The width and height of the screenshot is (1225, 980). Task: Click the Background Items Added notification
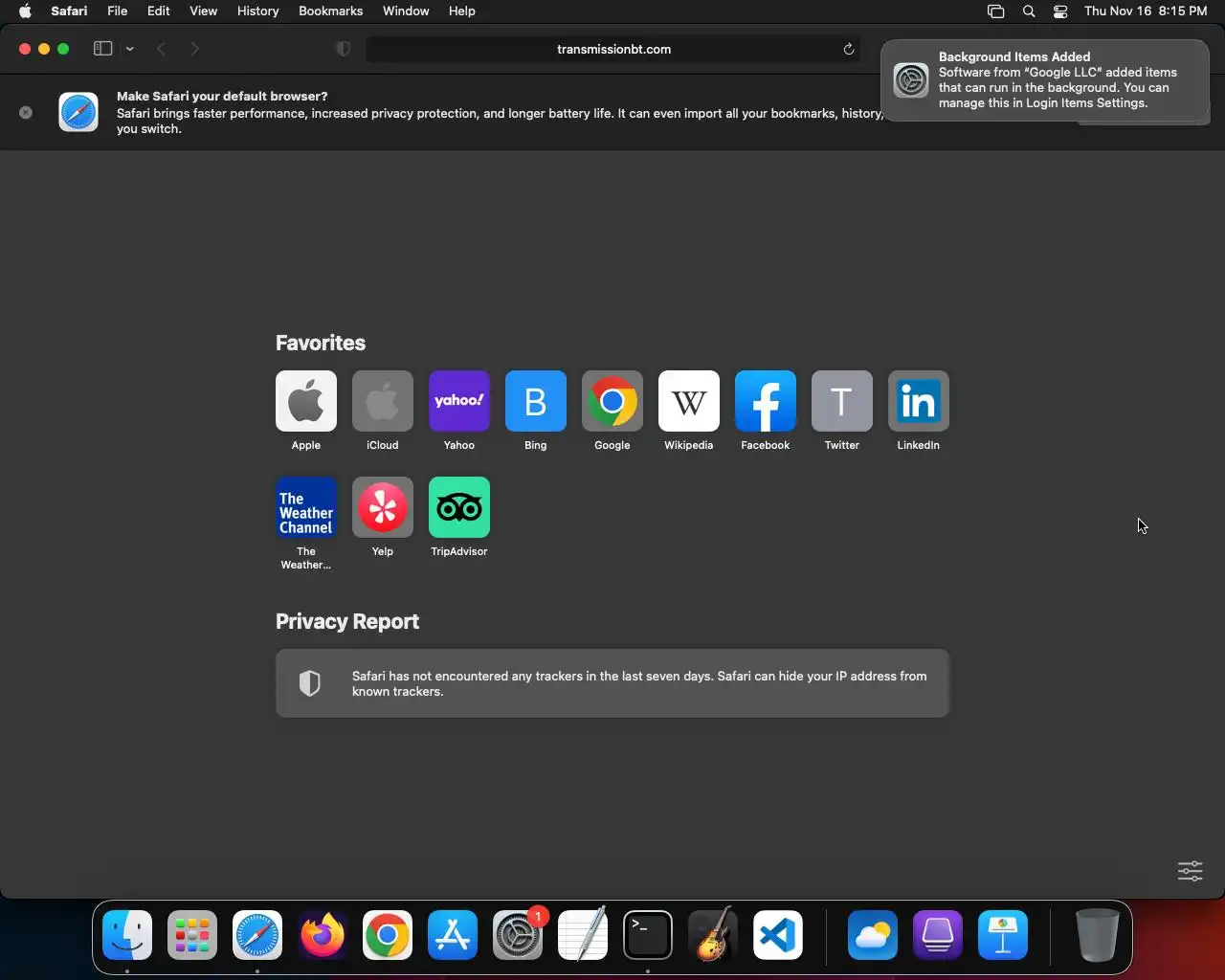tap(1044, 80)
